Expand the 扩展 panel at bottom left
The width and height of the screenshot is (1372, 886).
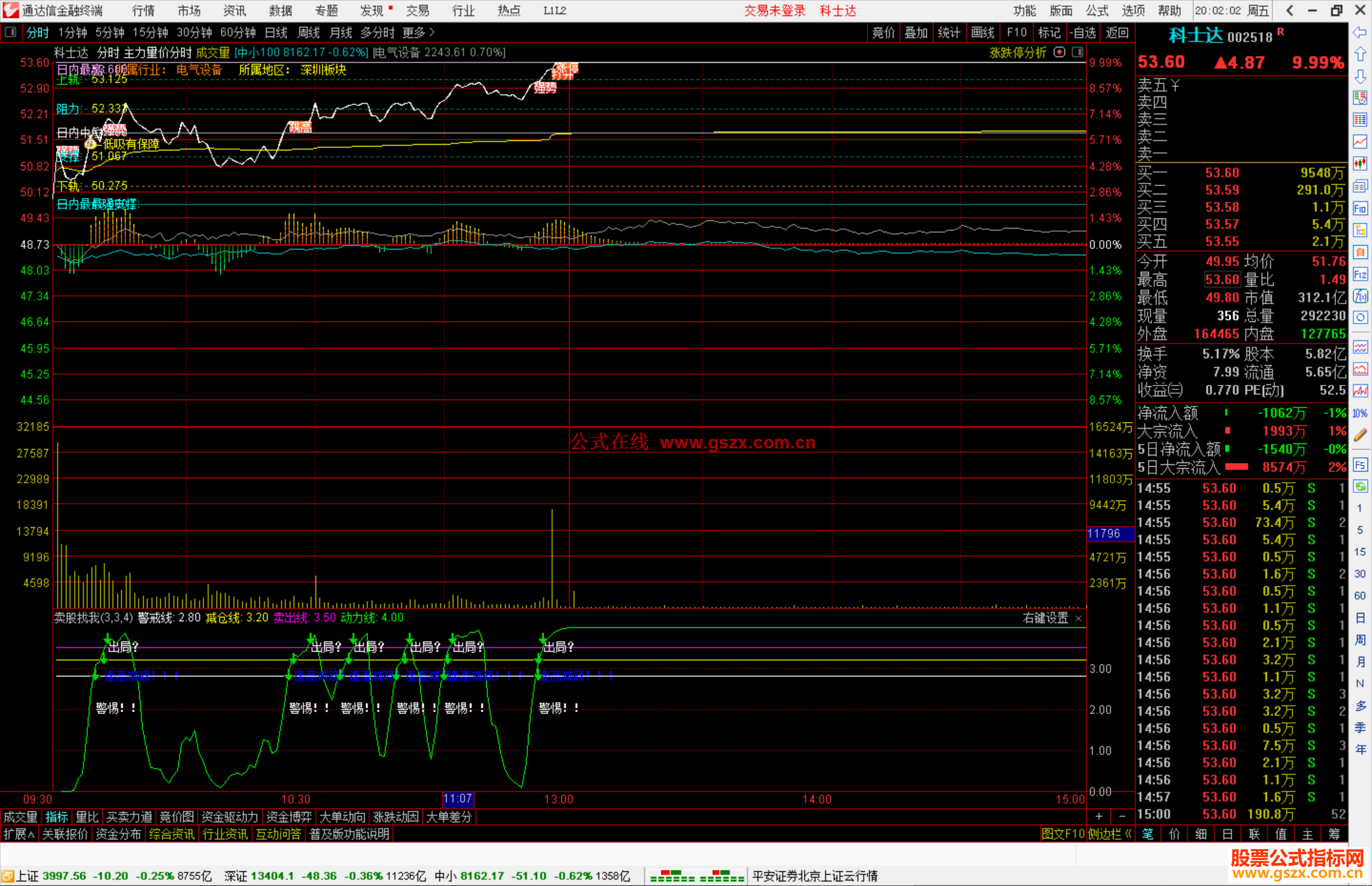tap(18, 834)
